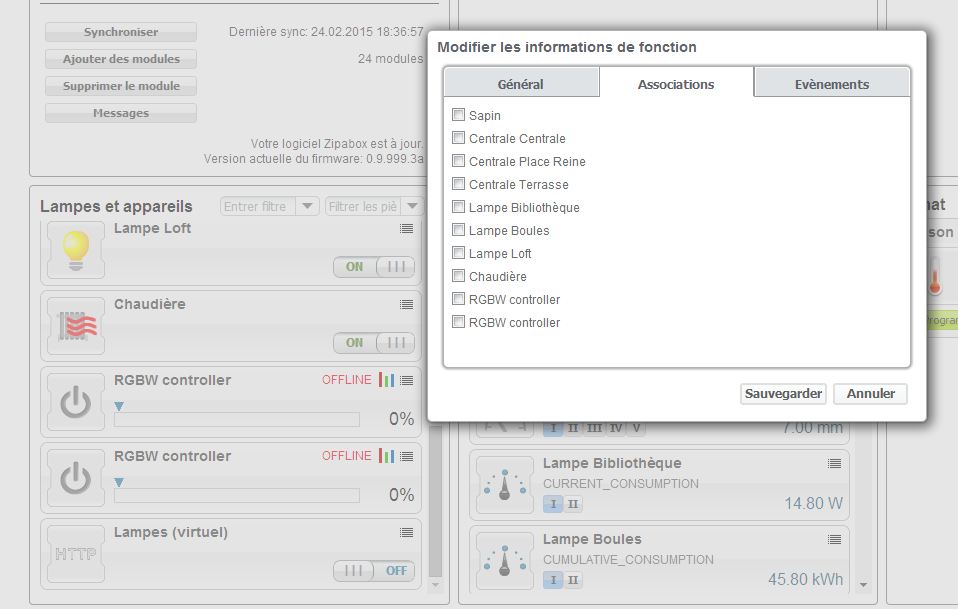Click the first RGBW controller power icon

click(76, 403)
